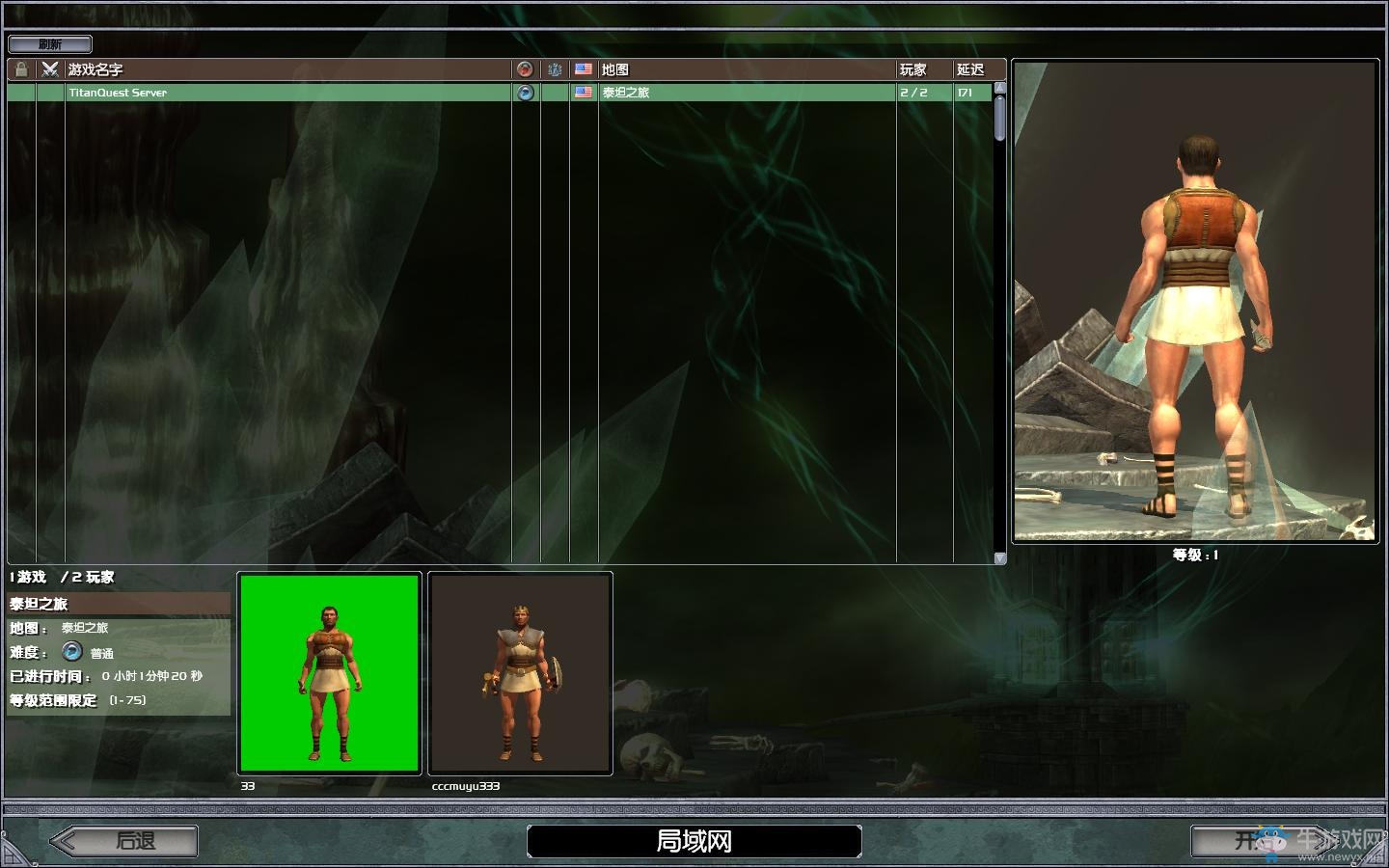Screen dimensions: 1389x868
Task: Sort by the lock icon column header
Action: tap(21, 69)
